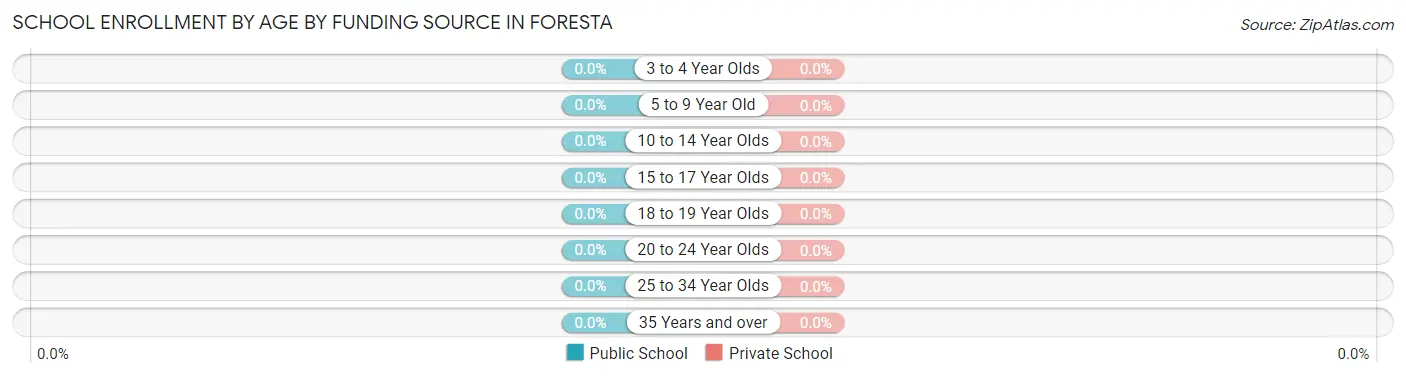Select the 35 Years and over label
The width and height of the screenshot is (1406, 377).
click(x=703, y=323)
